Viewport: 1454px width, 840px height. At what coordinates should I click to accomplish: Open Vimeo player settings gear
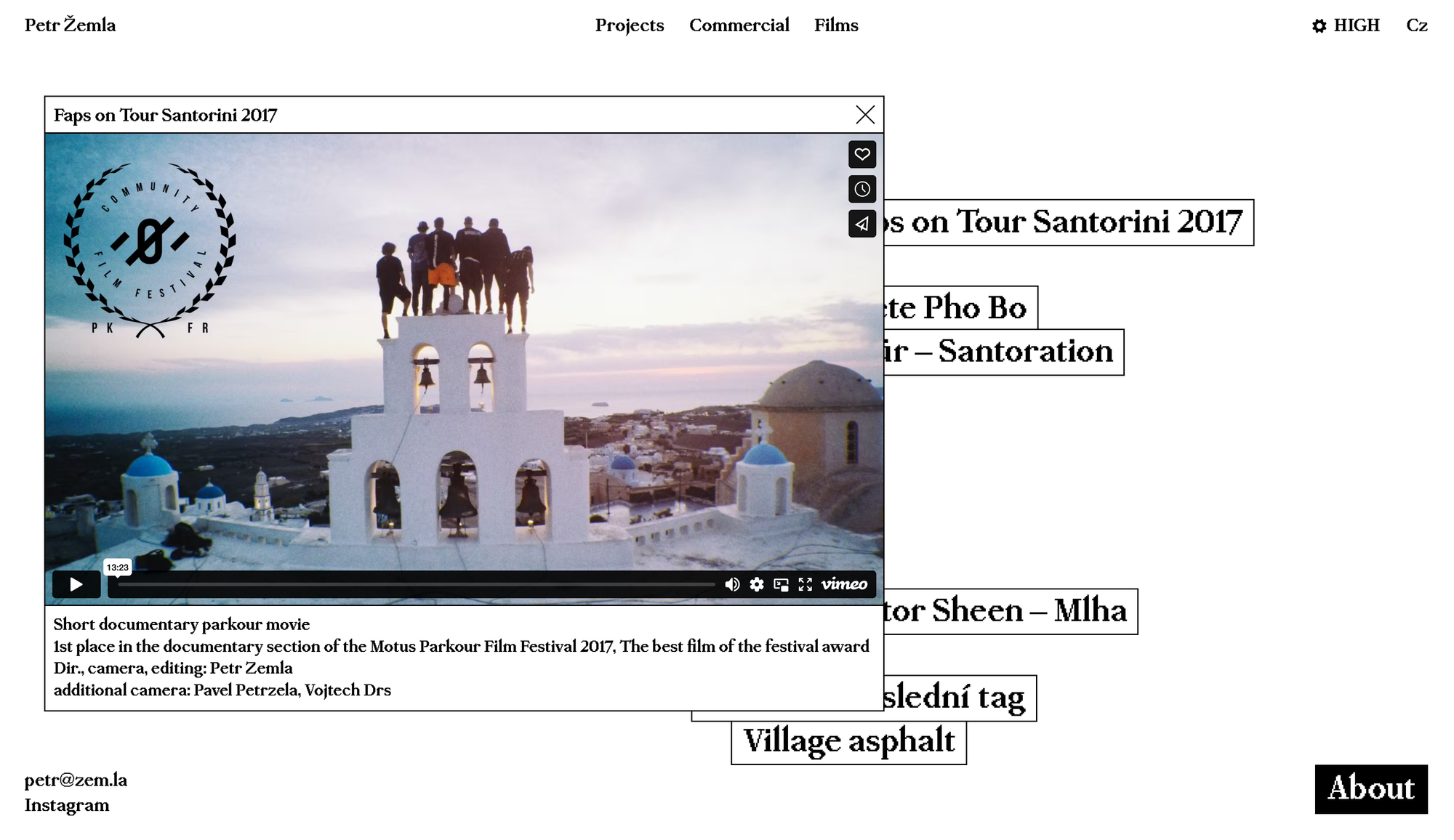click(x=757, y=584)
